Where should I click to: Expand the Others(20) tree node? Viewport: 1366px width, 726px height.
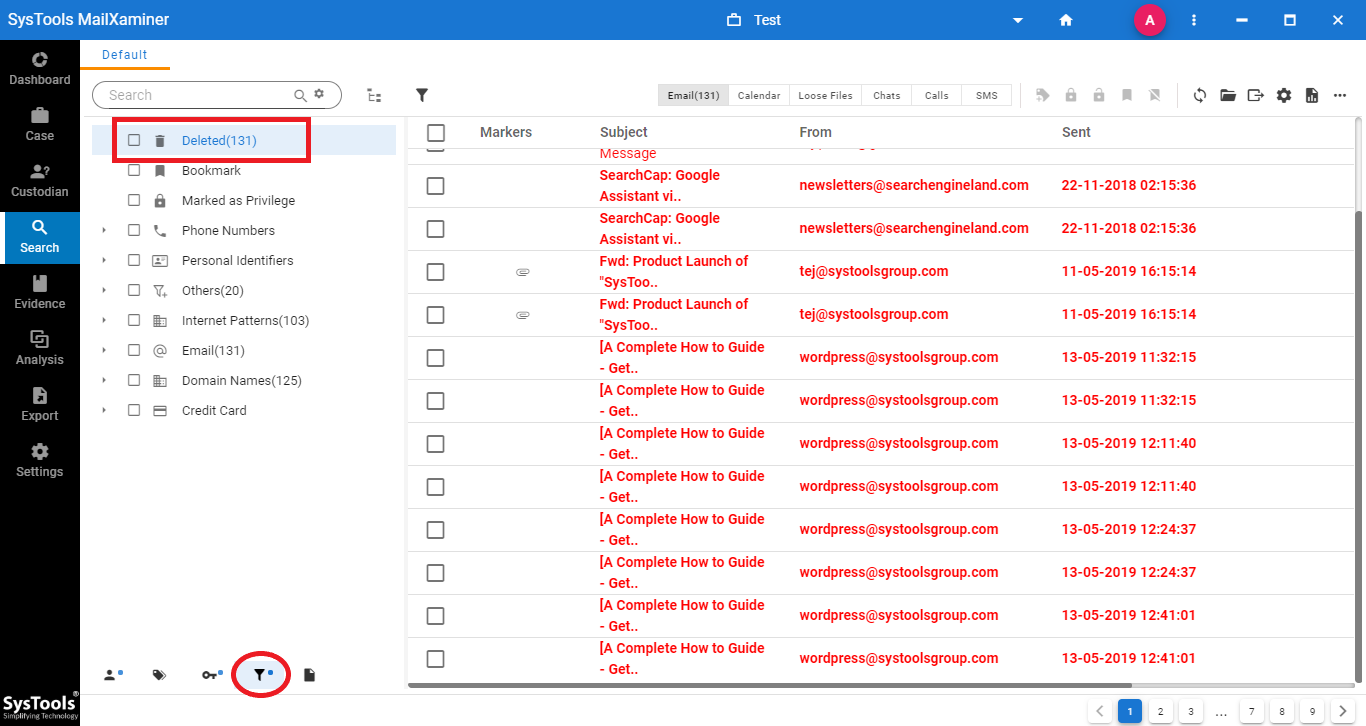click(x=104, y=290)
